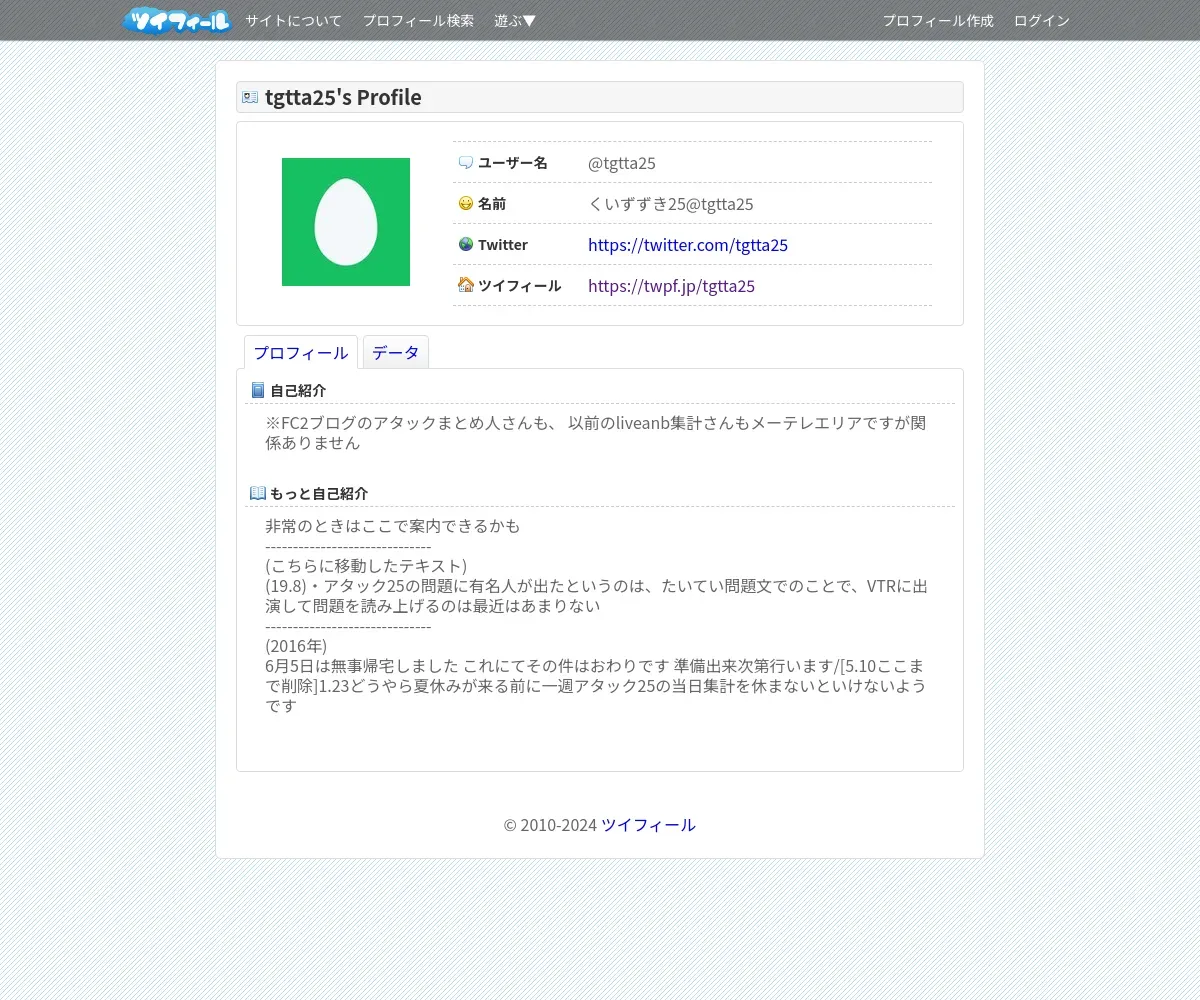Viewport: 1200px width, 1000px height.
Task: Click the ユーザー名 label
Action: pos(513,163)
